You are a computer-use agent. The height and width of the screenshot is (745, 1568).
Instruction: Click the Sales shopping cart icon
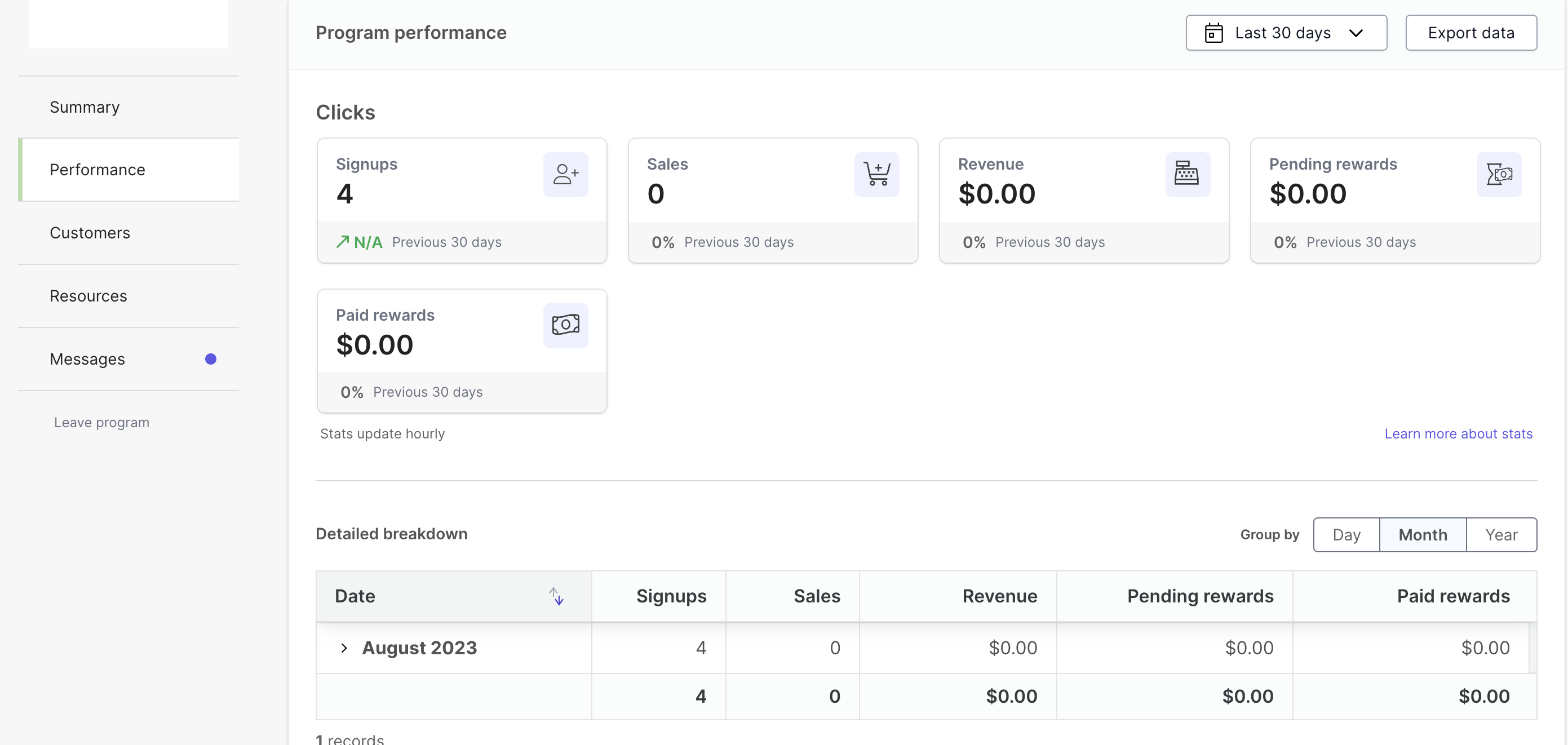pos(876,174)
